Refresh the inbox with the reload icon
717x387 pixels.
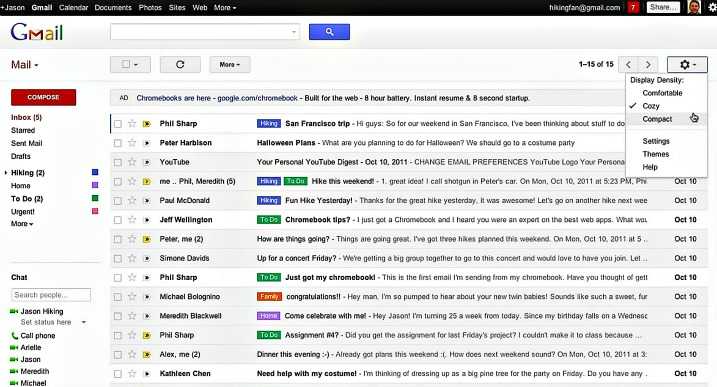pyautogui.click(x=180, y=64)
